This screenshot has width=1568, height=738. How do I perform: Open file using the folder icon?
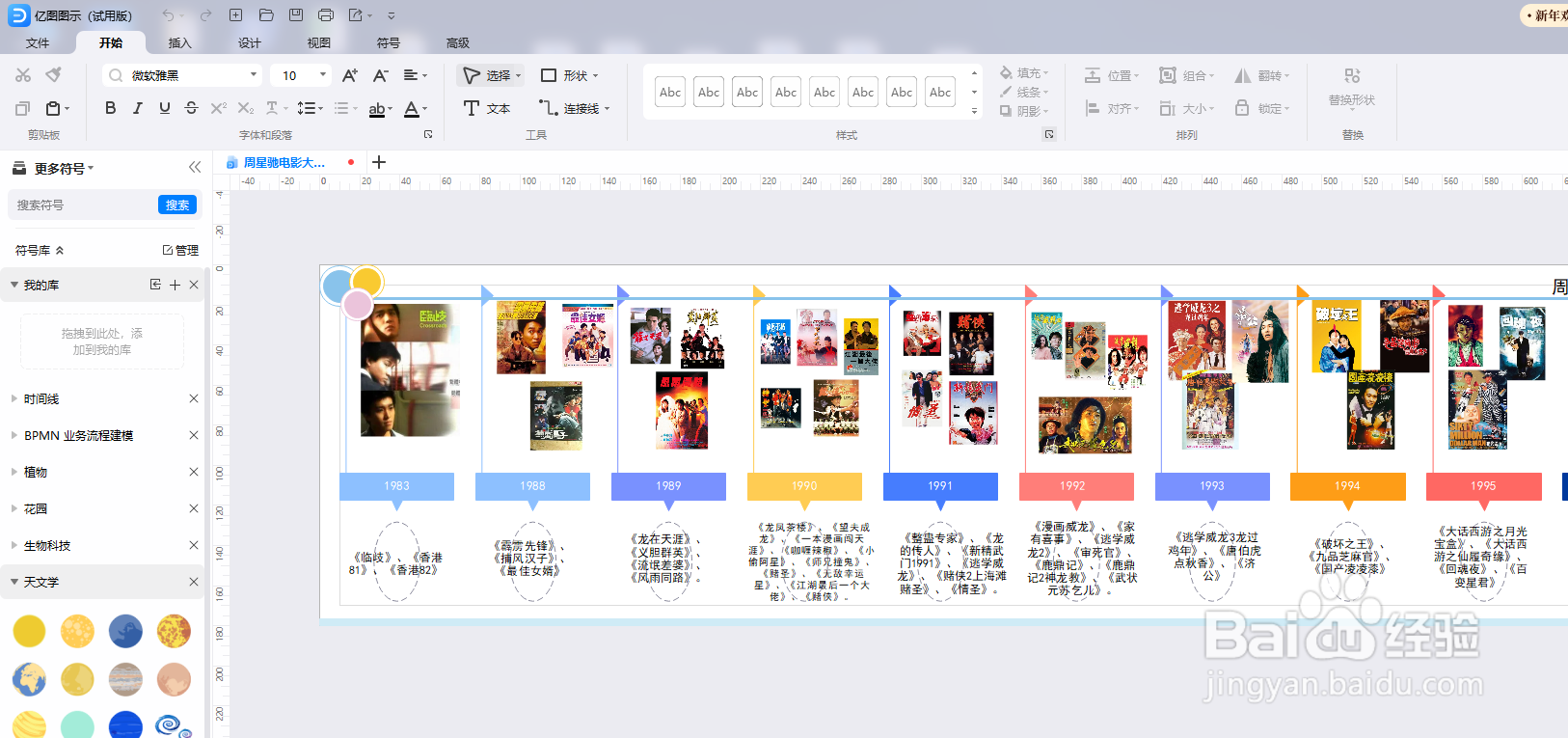[x=266, y=15]
